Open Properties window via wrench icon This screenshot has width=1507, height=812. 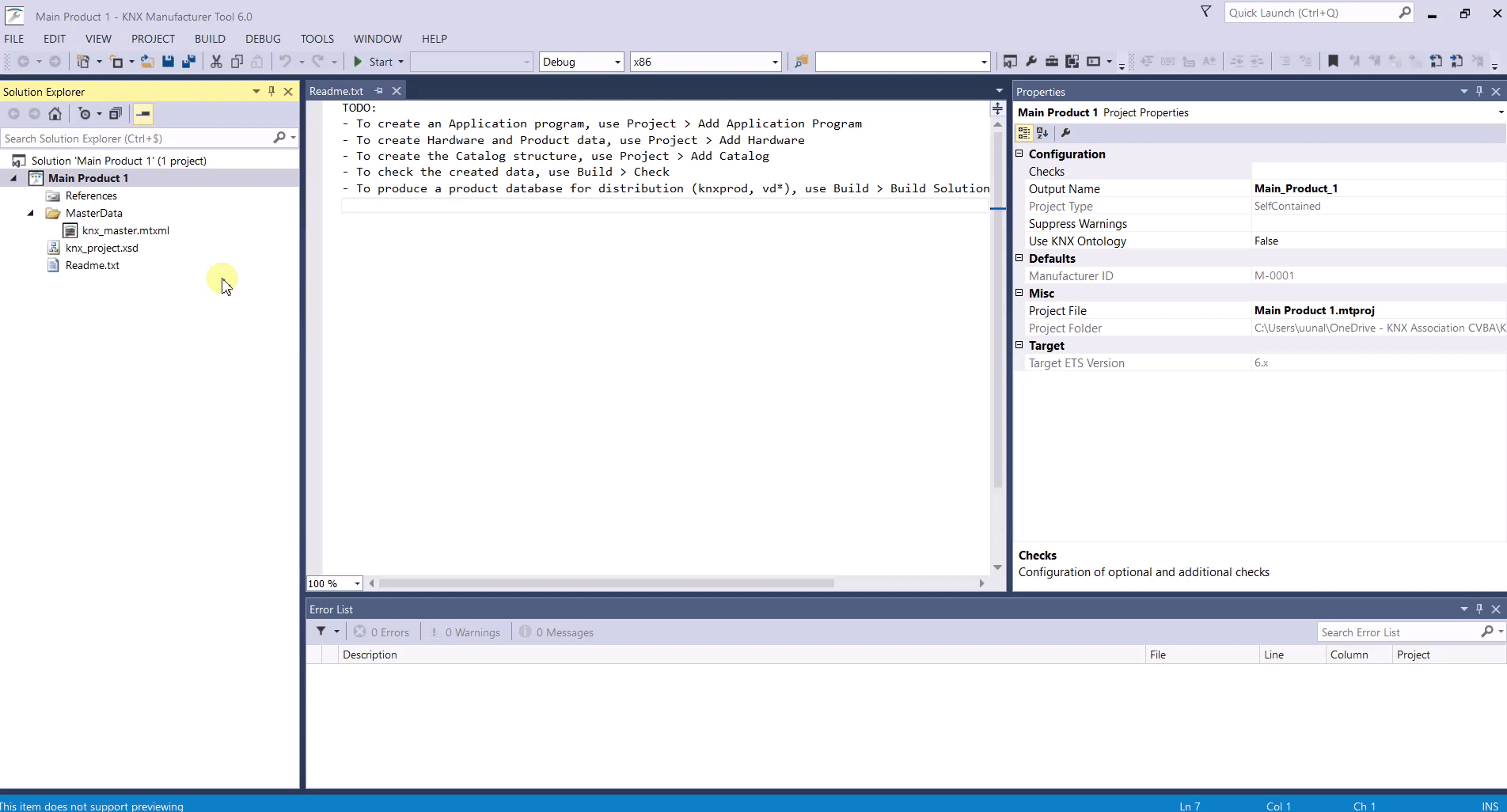(1031, 62)
